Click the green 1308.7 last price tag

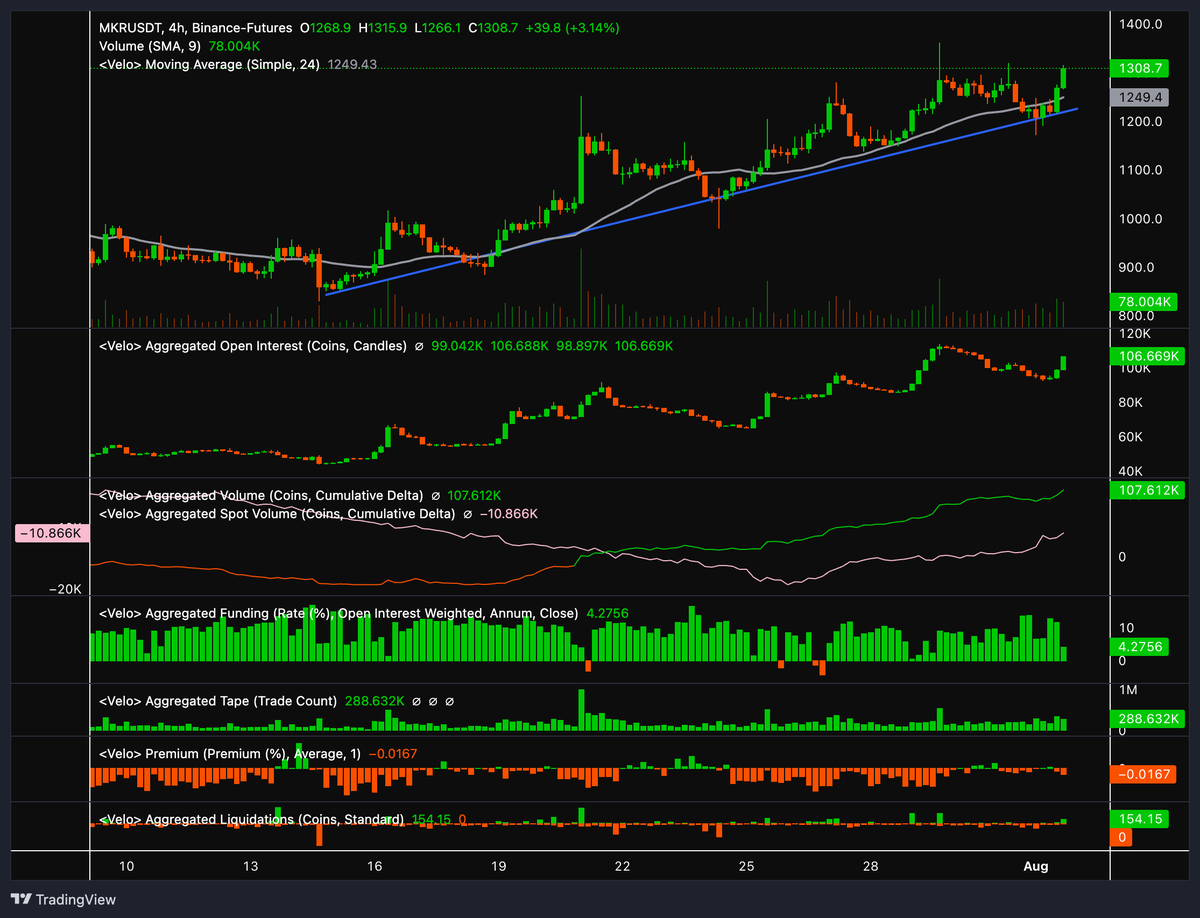click(1138, 69)
